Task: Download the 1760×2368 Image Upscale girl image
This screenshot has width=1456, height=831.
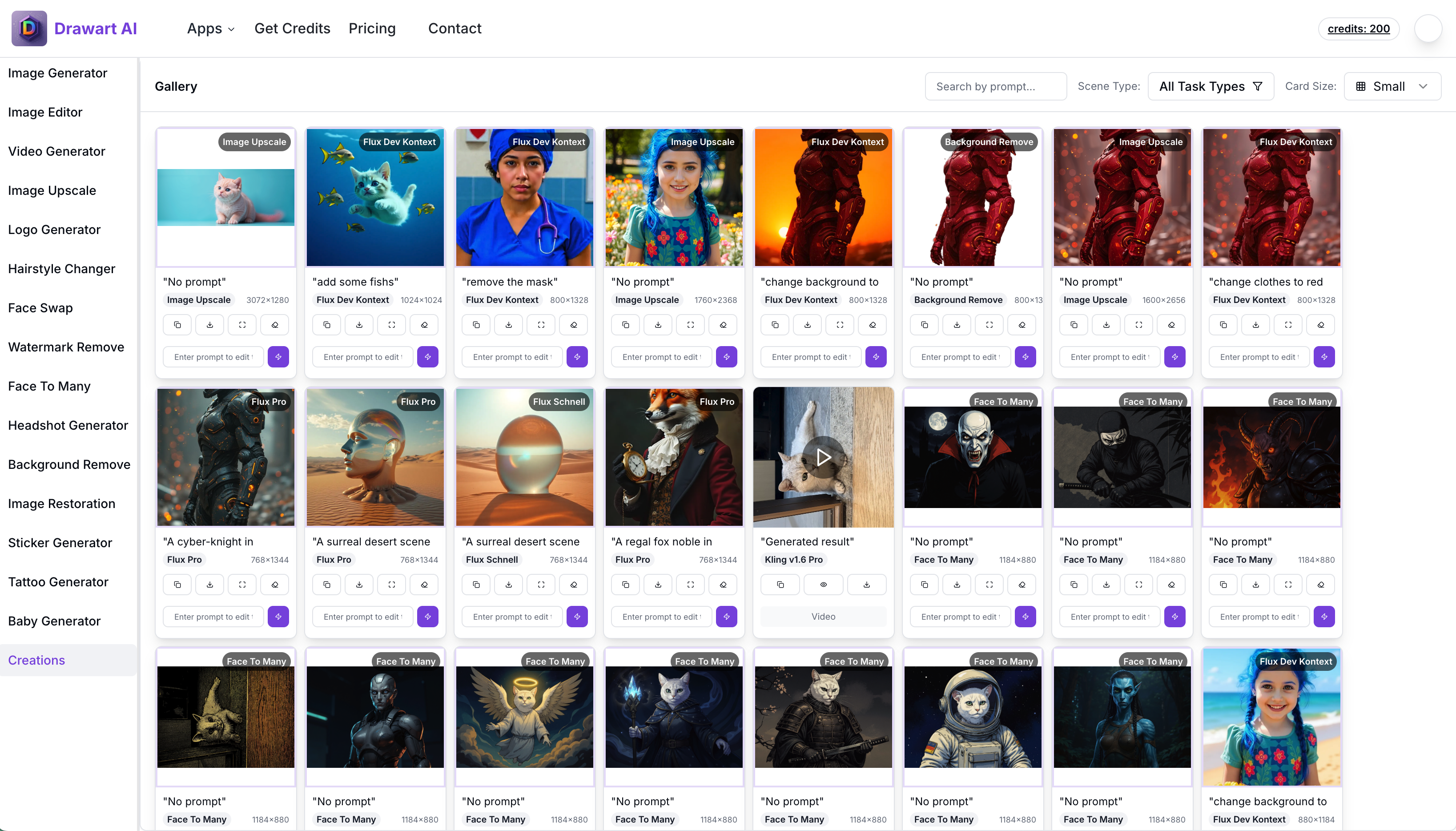Action: click(x=658, y=325)
